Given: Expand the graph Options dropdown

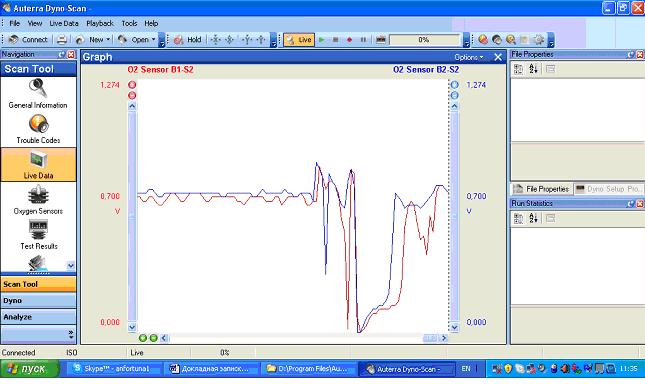Looking at the screenshot, I should click(x=469, y=57).
